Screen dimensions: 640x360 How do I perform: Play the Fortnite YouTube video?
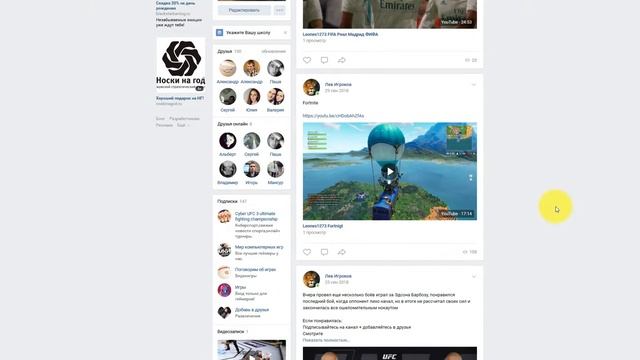tap(390, 171)
